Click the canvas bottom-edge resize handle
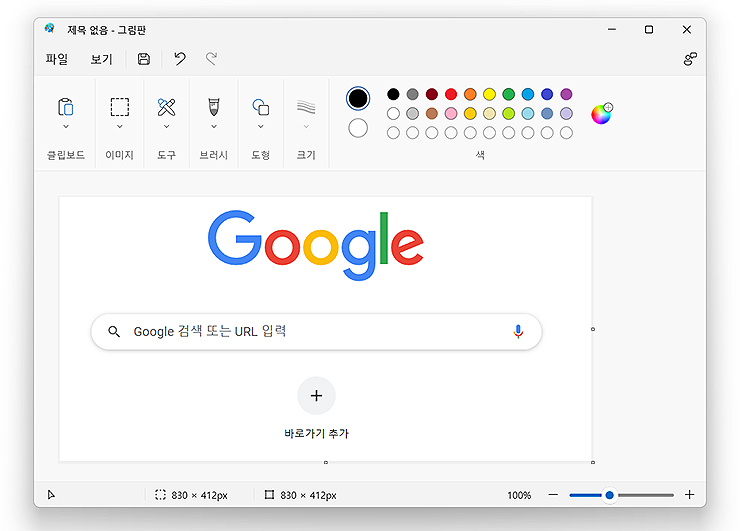 [x=326, y=463]
